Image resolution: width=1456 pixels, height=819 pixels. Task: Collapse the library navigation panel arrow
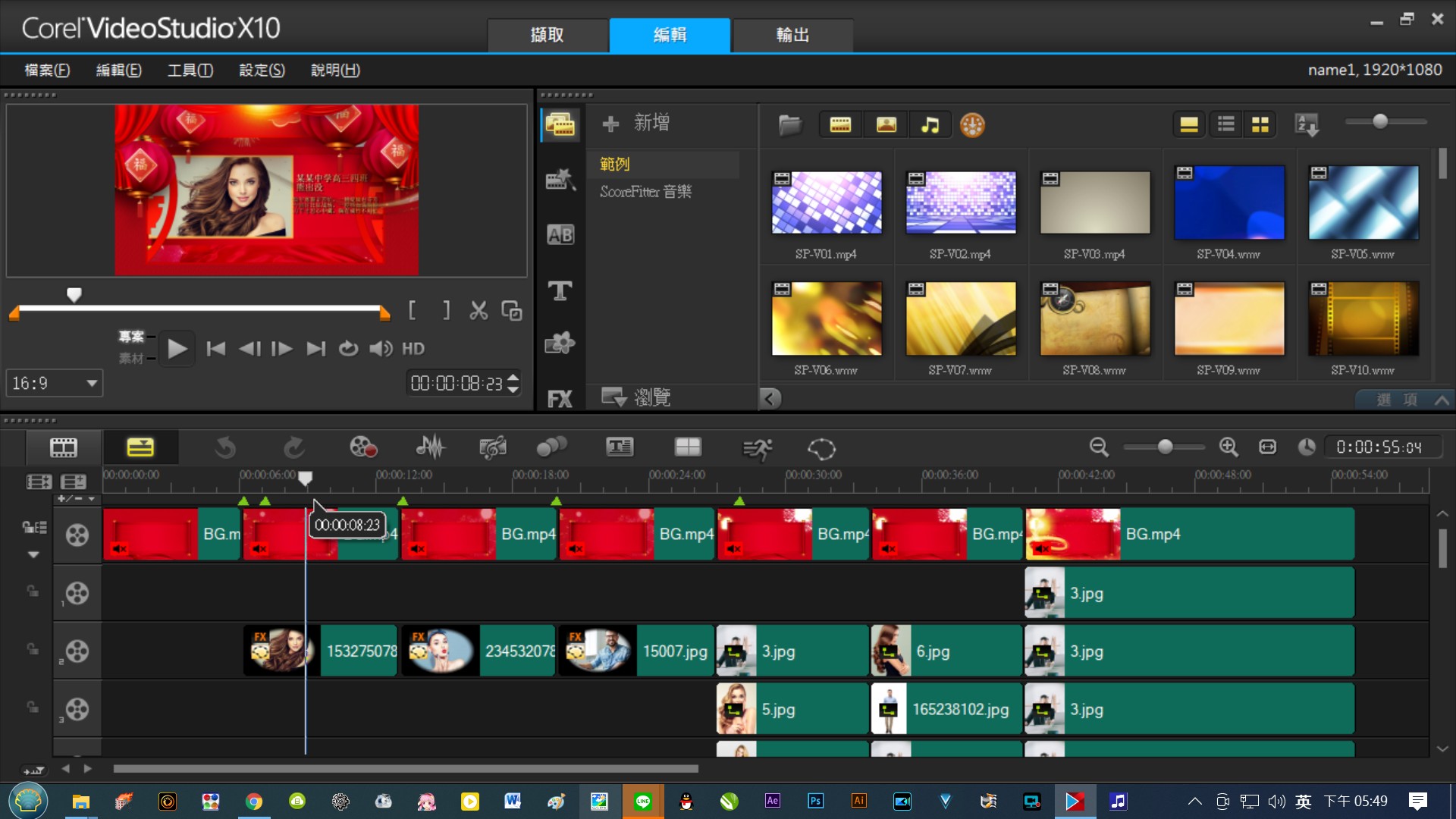point(770,398)
